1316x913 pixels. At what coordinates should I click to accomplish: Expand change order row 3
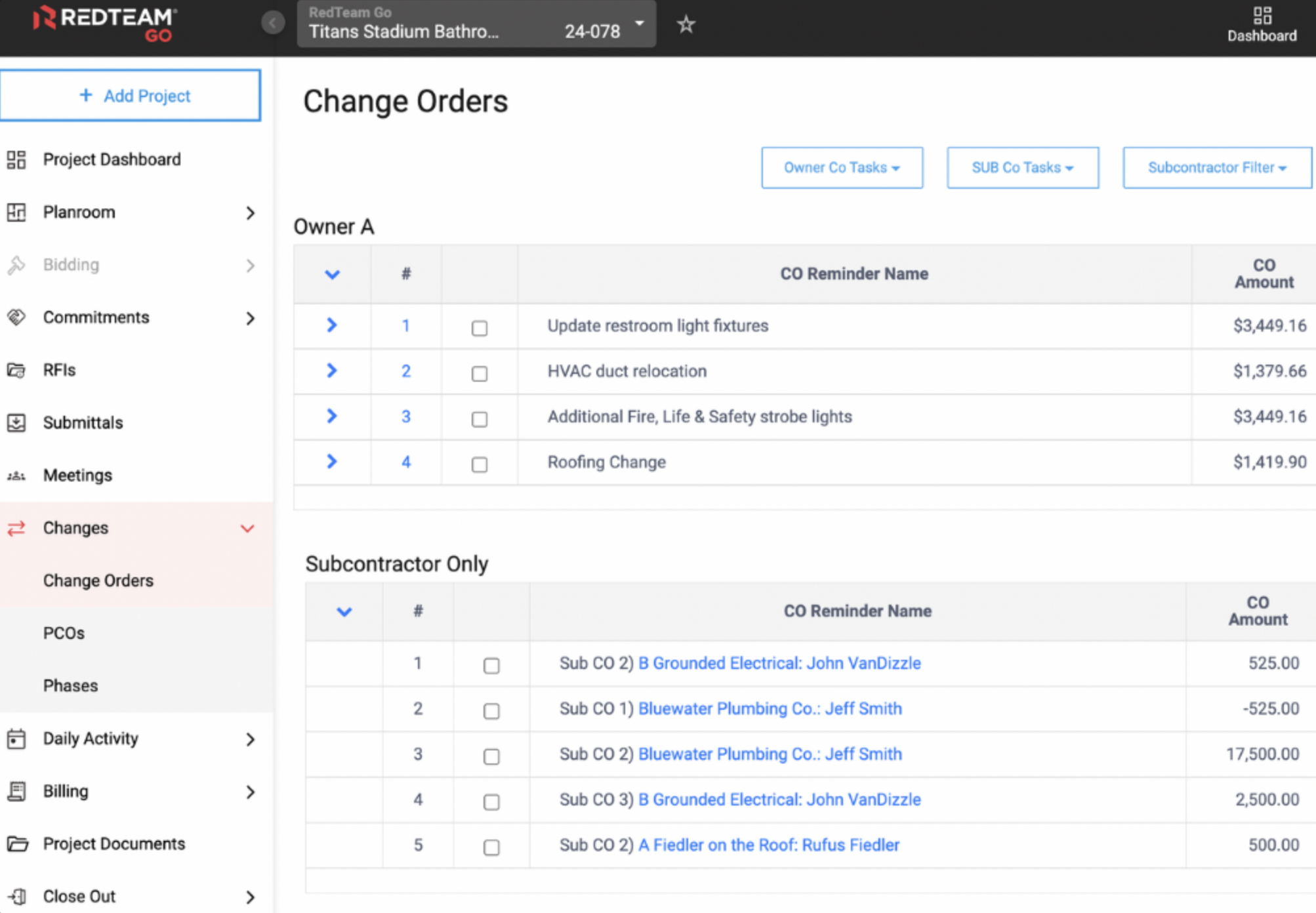(x=332, y=416)
